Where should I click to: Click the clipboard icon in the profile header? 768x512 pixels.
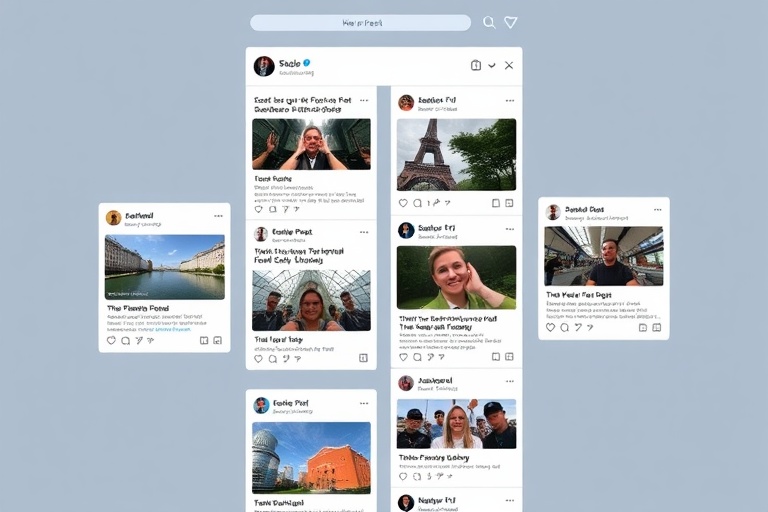click(x=476, y=65)
